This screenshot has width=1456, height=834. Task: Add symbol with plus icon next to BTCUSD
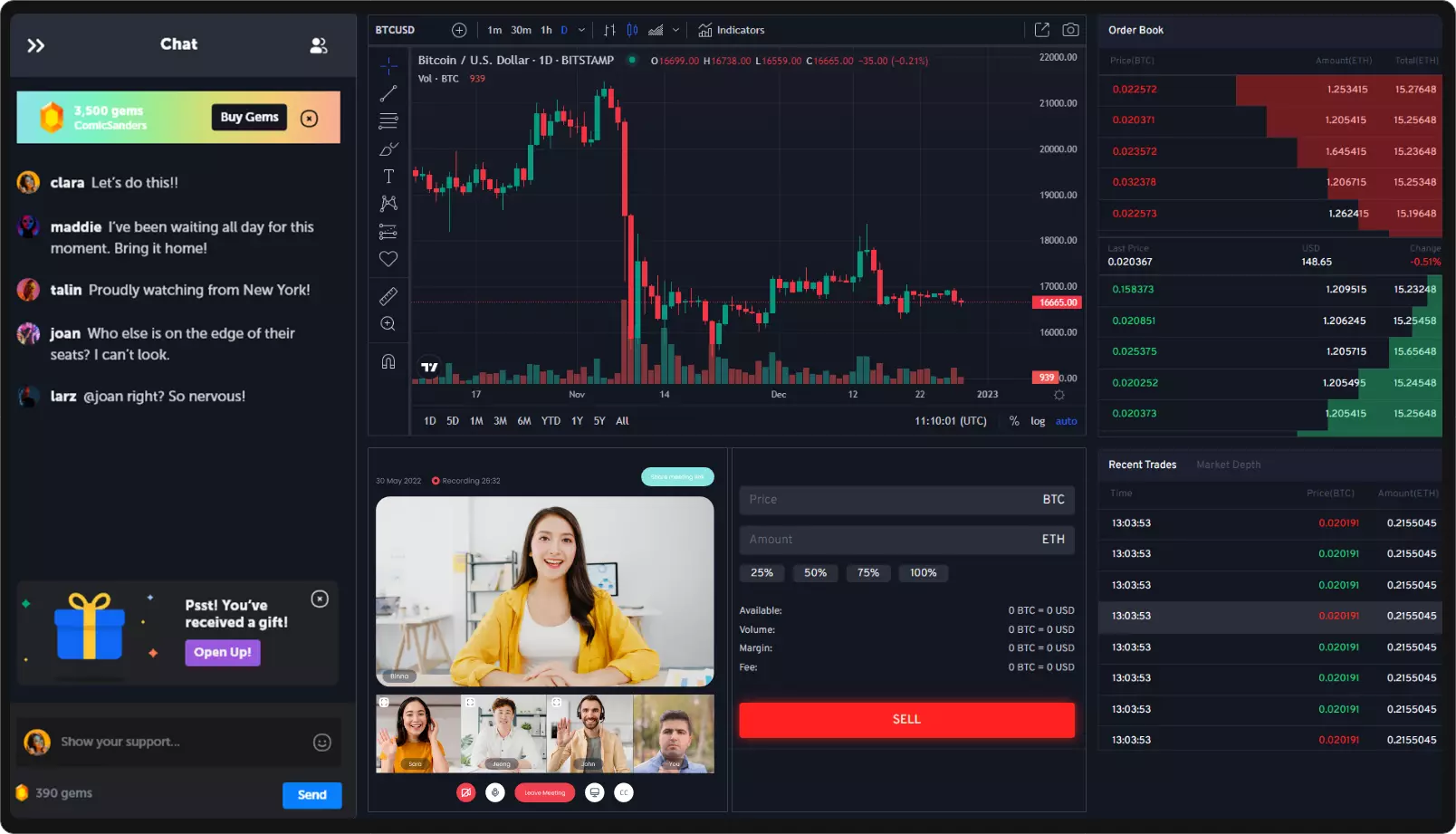tap(459, 30)
